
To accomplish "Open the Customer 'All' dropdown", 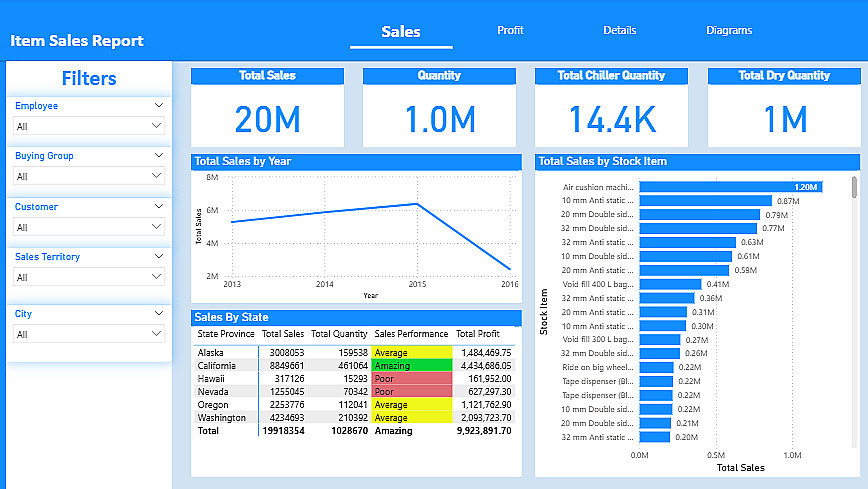I will [x=89, y=227].
